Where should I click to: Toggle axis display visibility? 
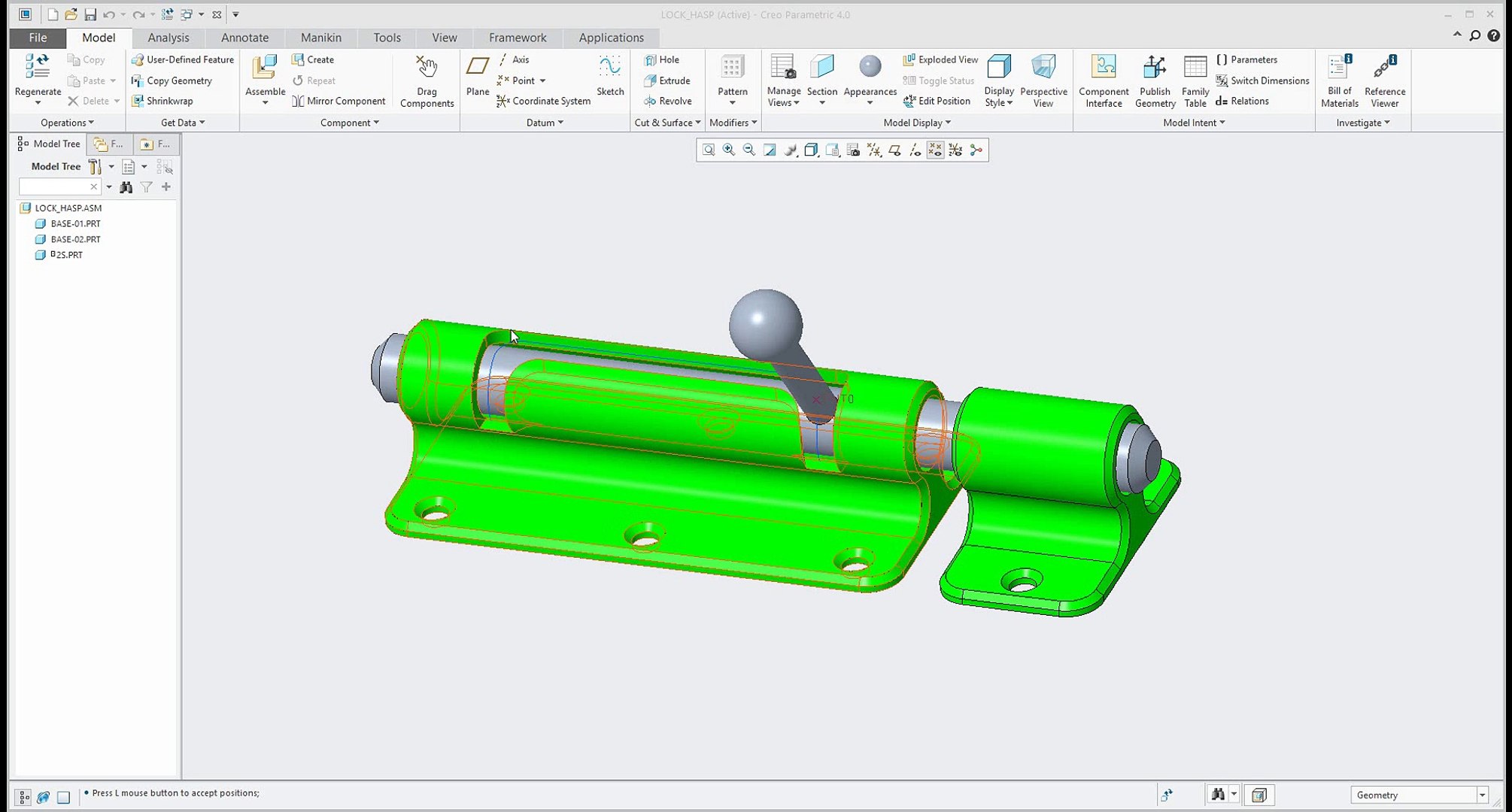pos(915,150)
